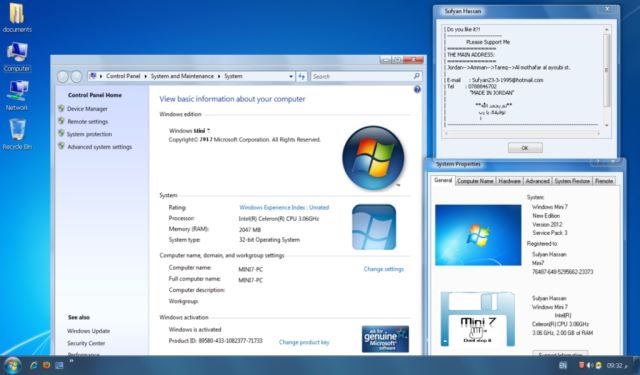
Task: Click the blue square Windows flag image
Action: 374,227
